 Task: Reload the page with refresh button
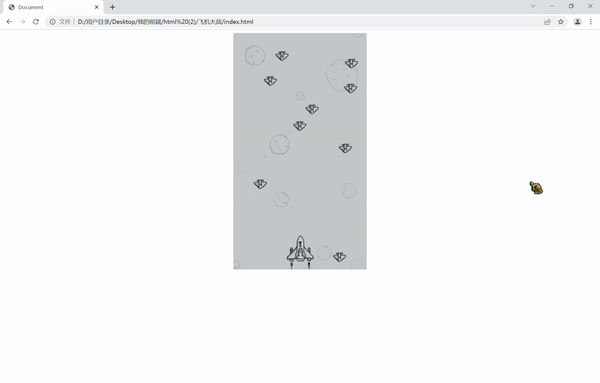(x=36, y=22)
